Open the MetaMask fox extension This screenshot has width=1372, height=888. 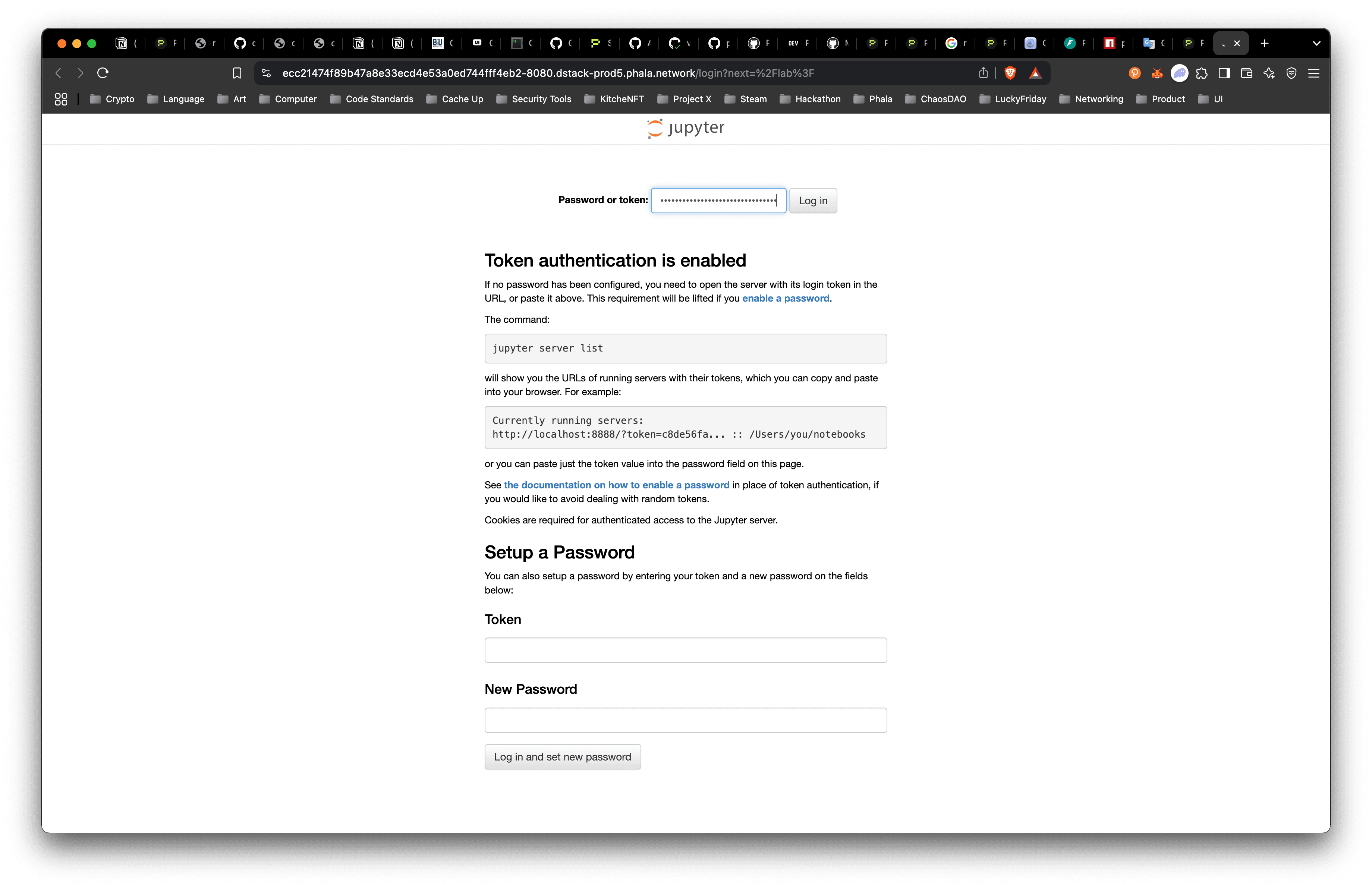[x=1157, y=73]
